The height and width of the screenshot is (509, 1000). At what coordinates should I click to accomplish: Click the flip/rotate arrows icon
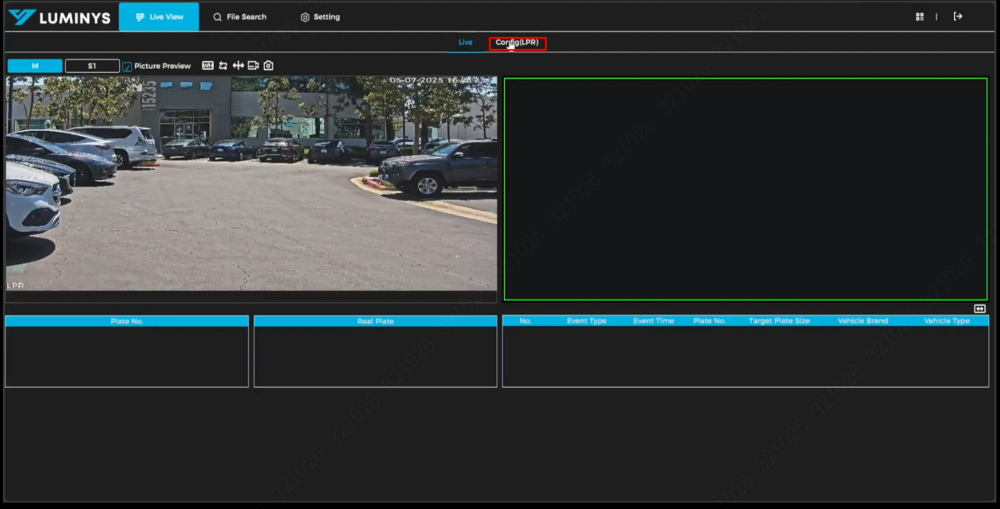[223, 66]
